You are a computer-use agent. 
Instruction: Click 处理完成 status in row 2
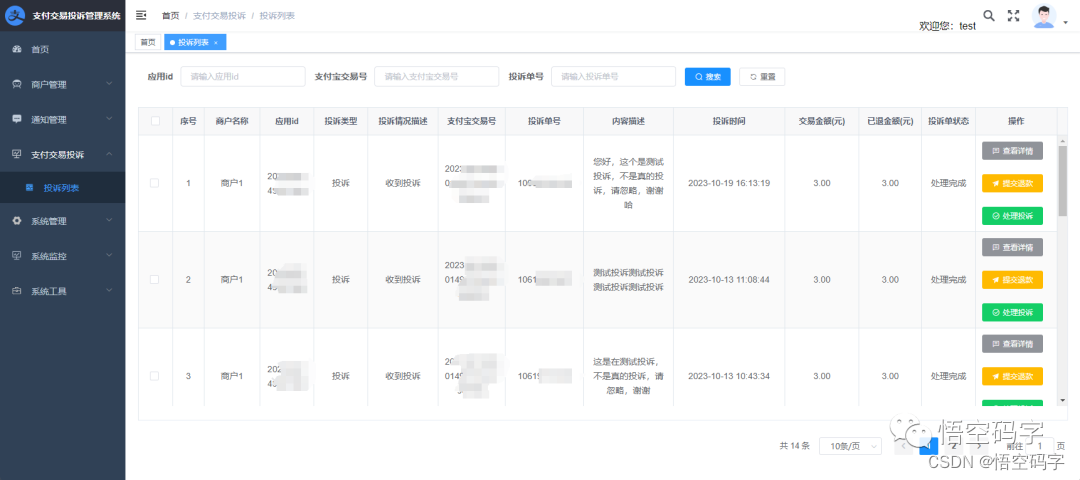tap(948, 280)
